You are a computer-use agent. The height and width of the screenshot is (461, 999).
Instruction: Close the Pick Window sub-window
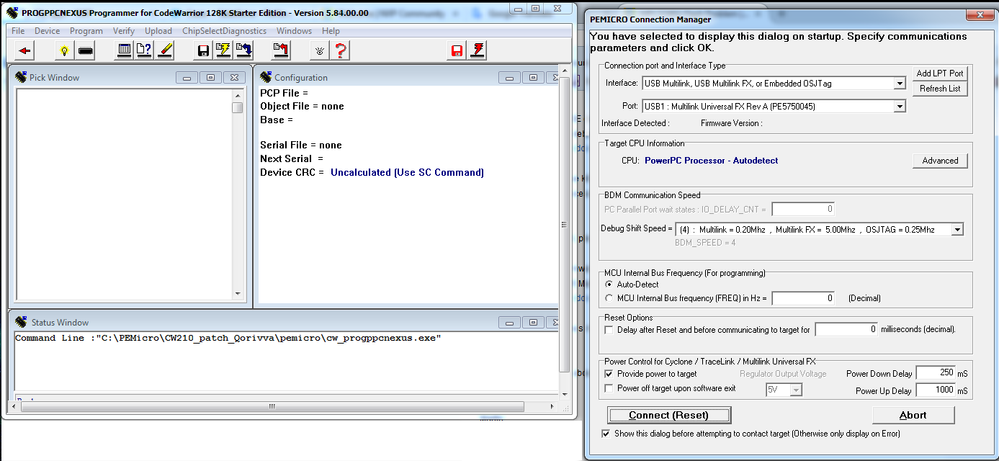click(234, 78)
